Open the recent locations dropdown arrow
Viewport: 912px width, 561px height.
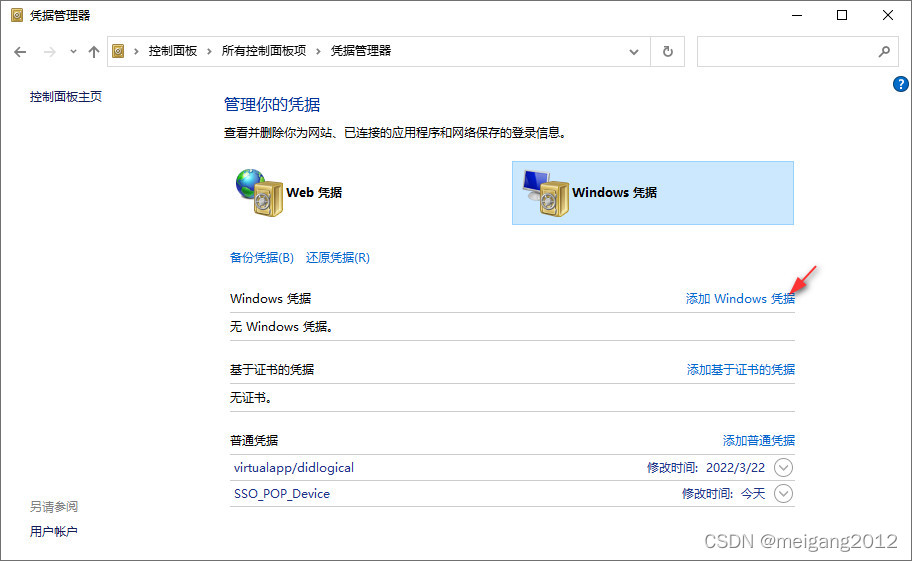(73, 52)
